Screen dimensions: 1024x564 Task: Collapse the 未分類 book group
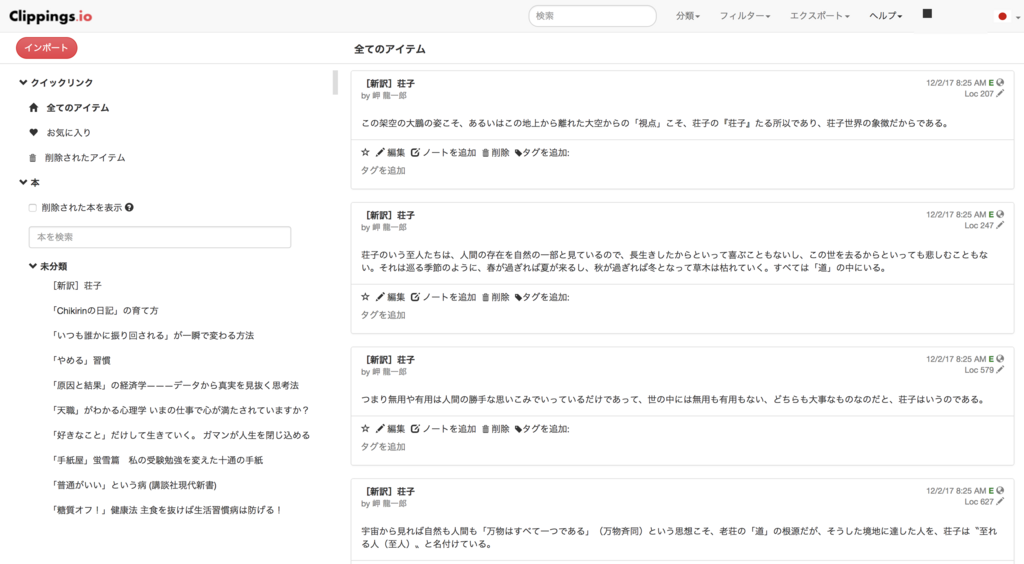point(48,266)
